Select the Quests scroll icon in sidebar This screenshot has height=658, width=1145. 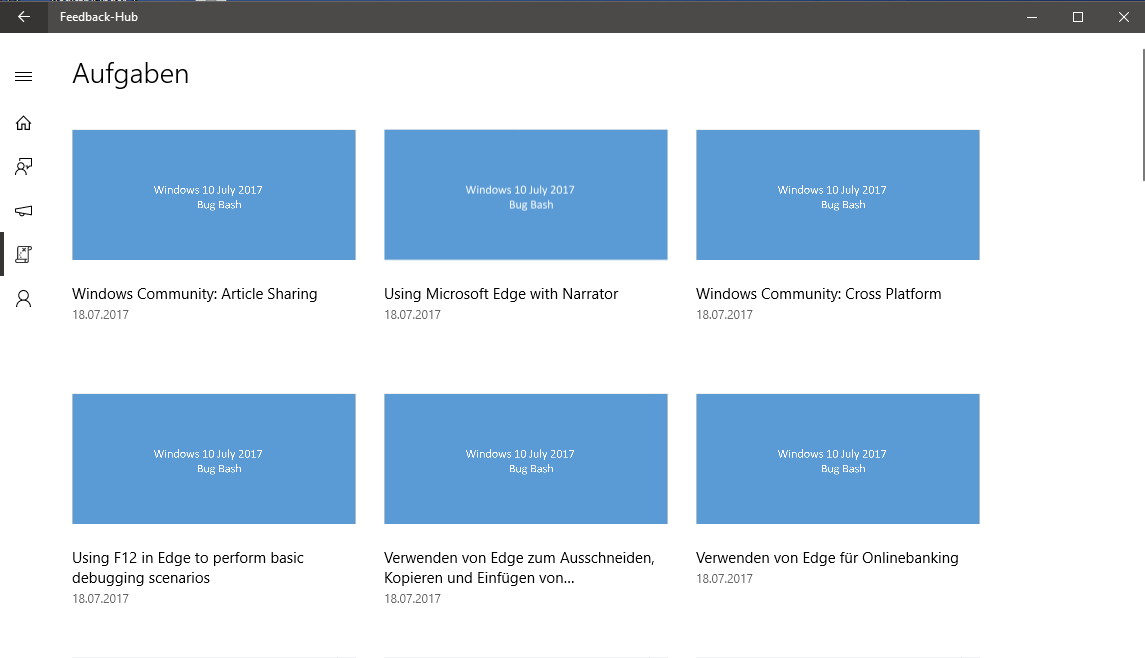tap(23, 254)
